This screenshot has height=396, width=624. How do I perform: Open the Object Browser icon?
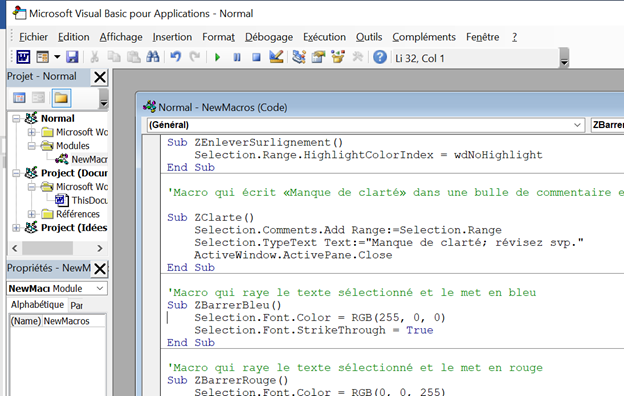(x=338, y=57)
